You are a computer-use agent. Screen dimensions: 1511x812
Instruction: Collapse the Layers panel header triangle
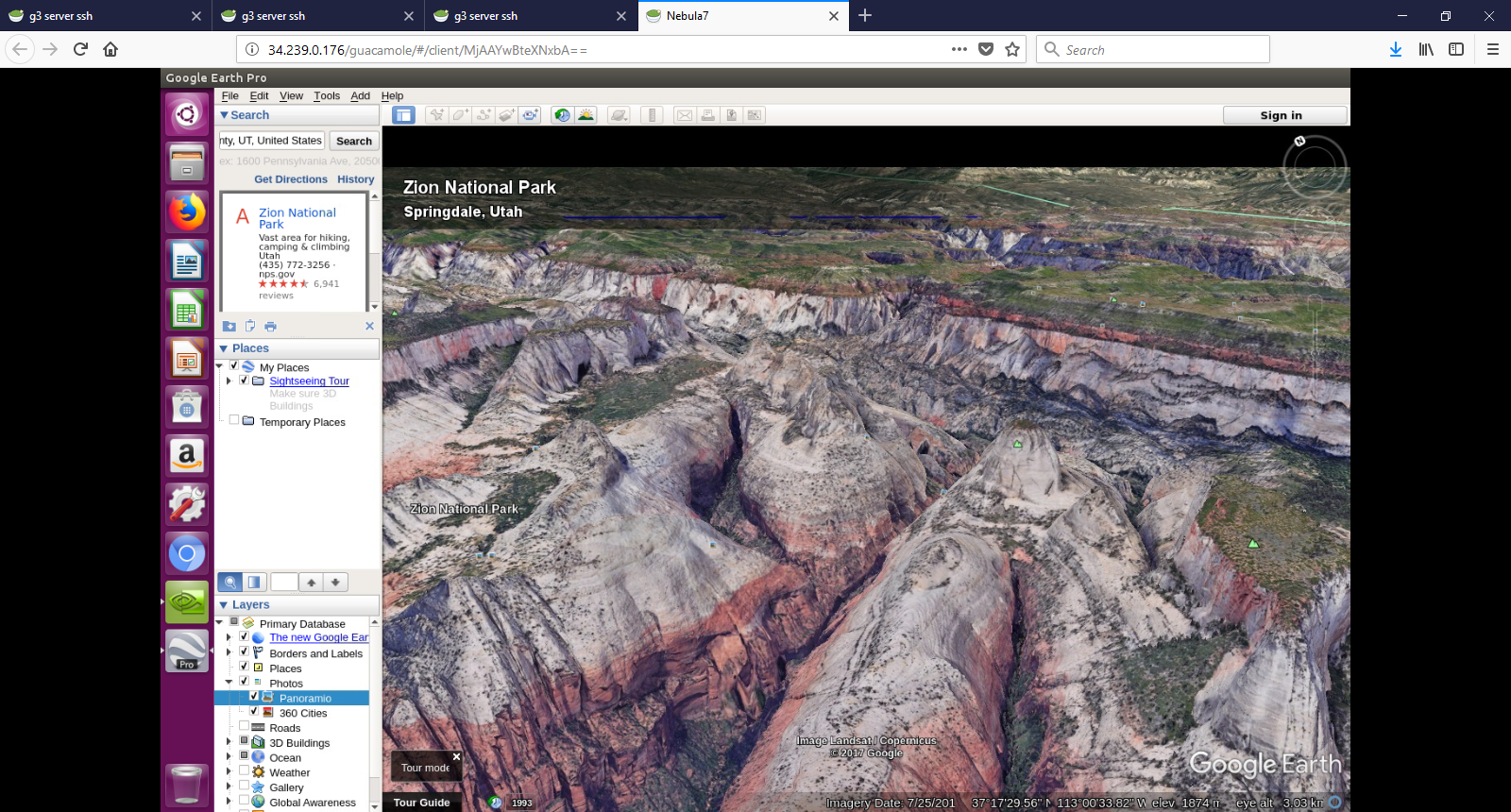[224, 605]
